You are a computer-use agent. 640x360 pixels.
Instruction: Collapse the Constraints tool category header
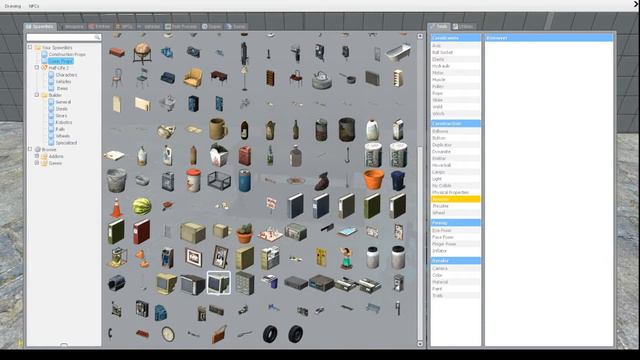tap(456, 38)
